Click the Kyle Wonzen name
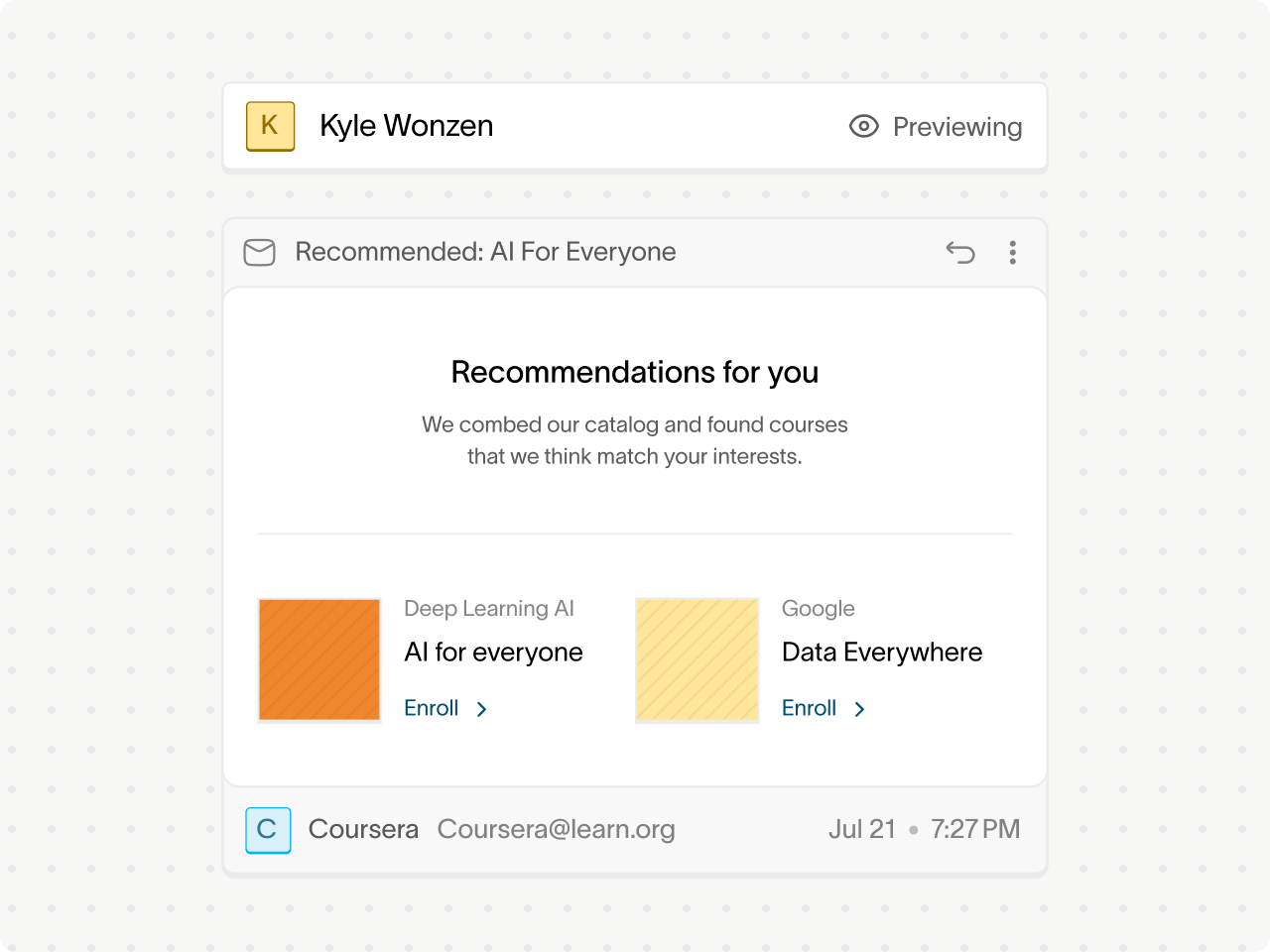The width and height of the screenshot is (1270, 952). (407, 126)
